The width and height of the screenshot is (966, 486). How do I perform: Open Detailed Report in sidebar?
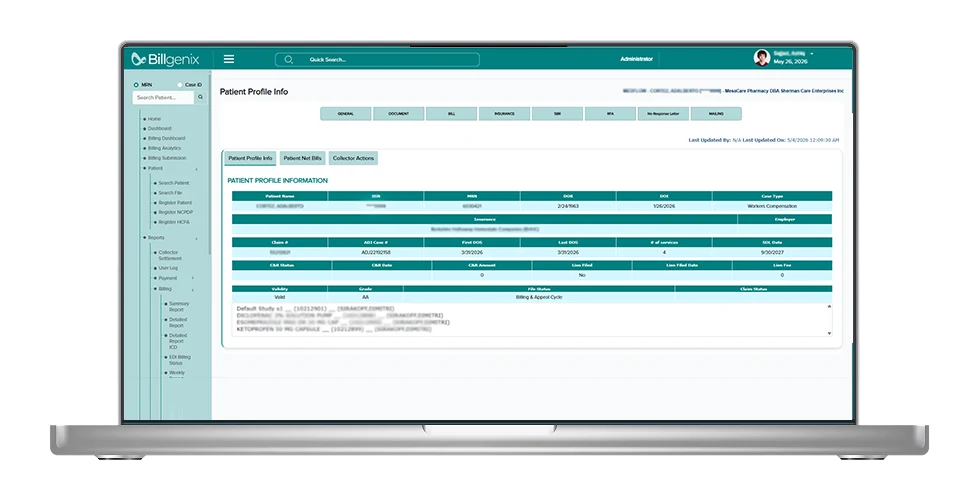tap(178, 323)
